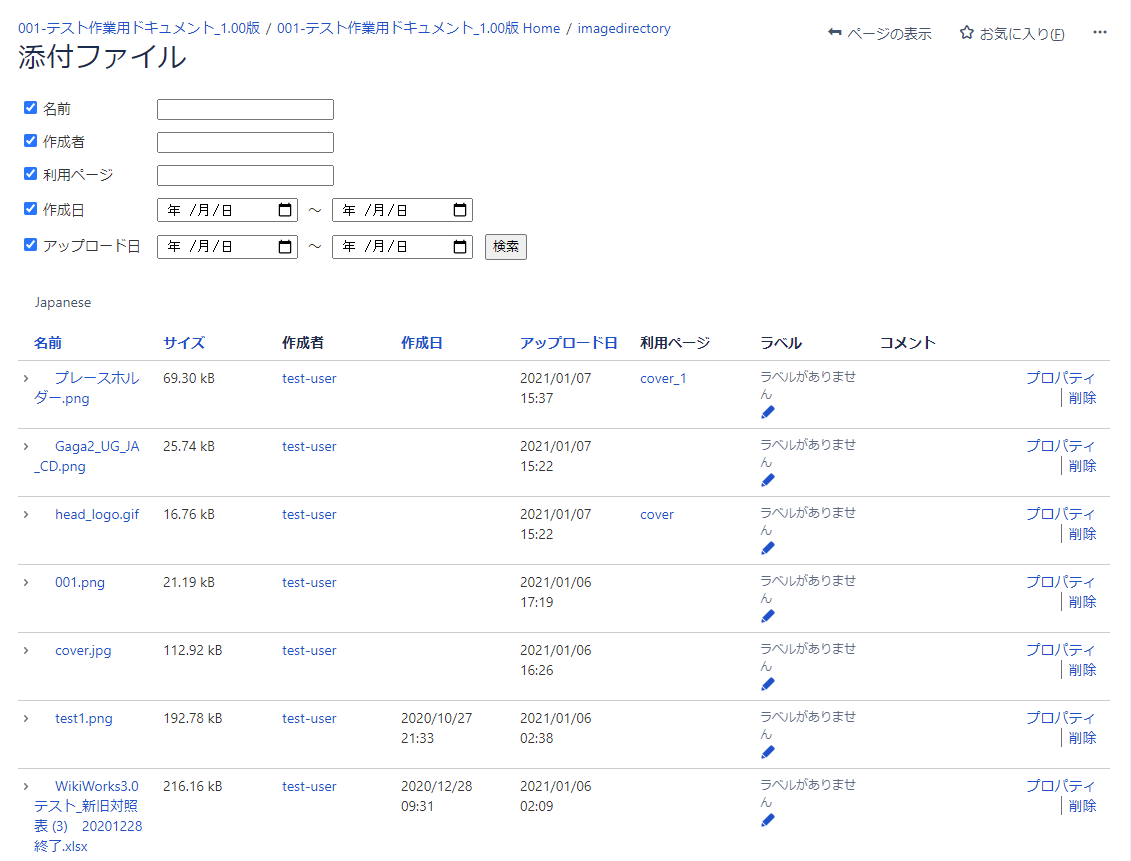
Task: Click the pencil icon in the test1.png row
Action: click(768, 752)
